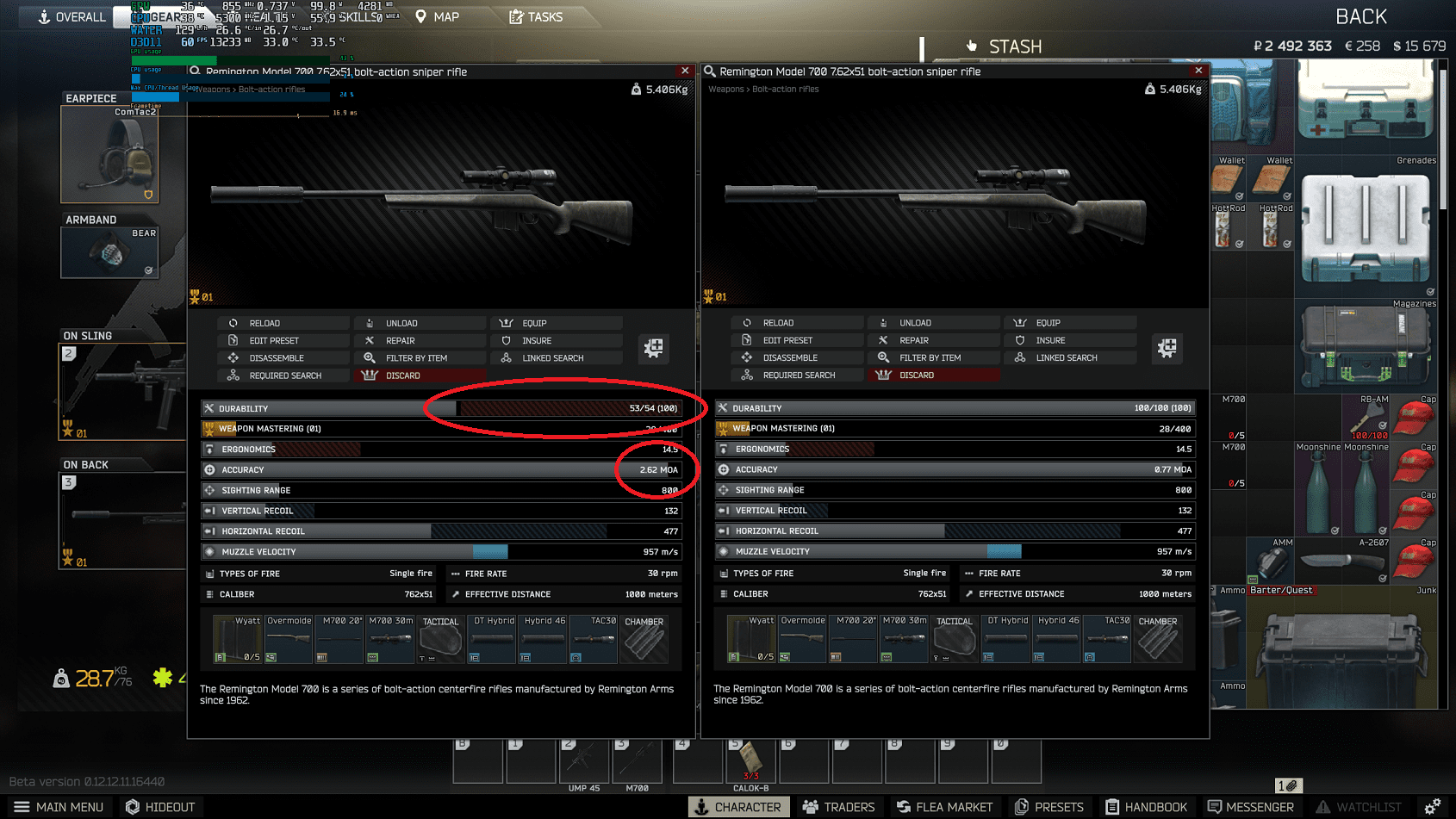Select Overmolde stock slot in left window

pyautogui.click(x=289, y=639)
